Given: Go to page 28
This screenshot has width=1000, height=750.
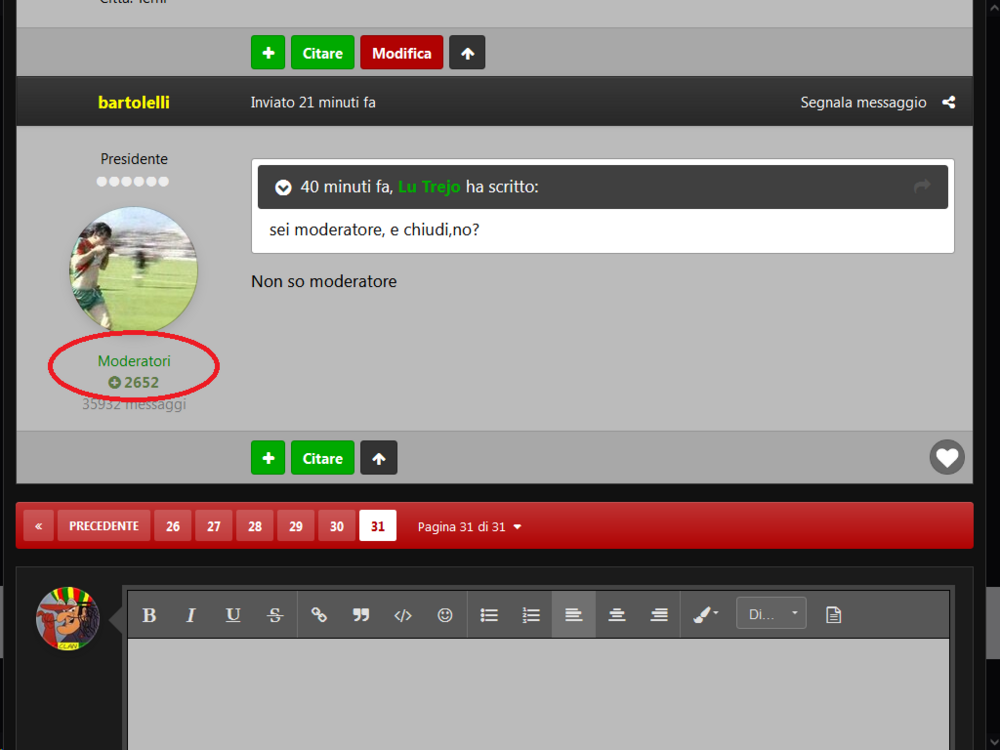Looking at the screenshot, I should (255, 526).
